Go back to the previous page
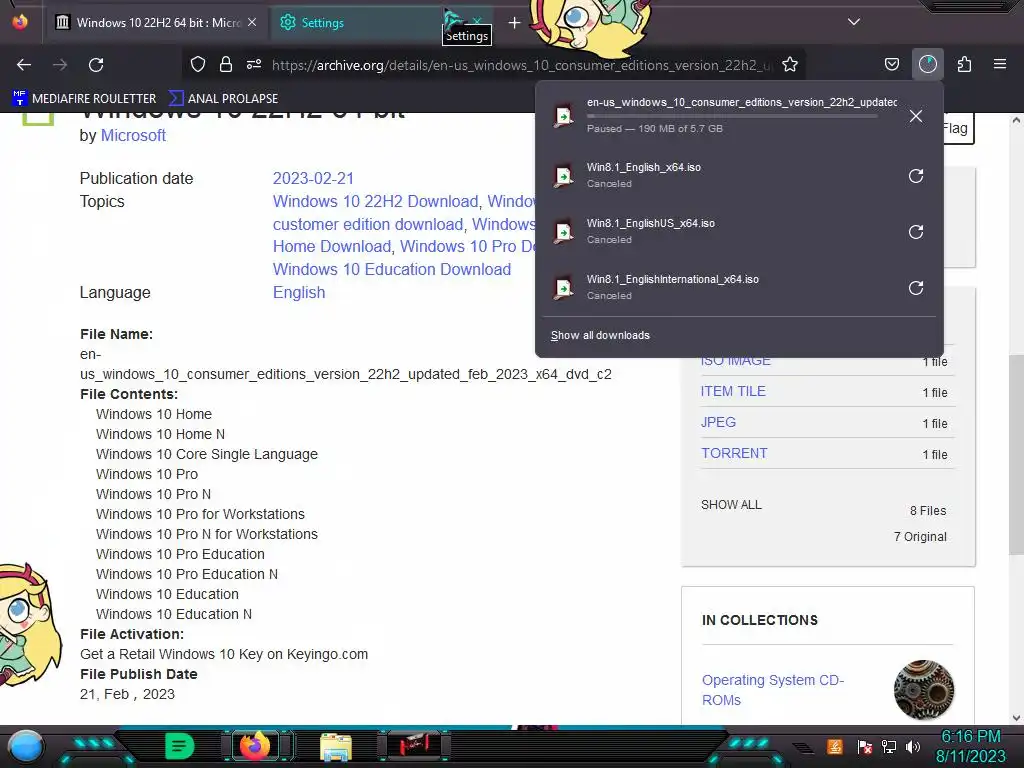Image resolution: width=1024 pixels, height=768 pixels. click(x=24, y=65)
